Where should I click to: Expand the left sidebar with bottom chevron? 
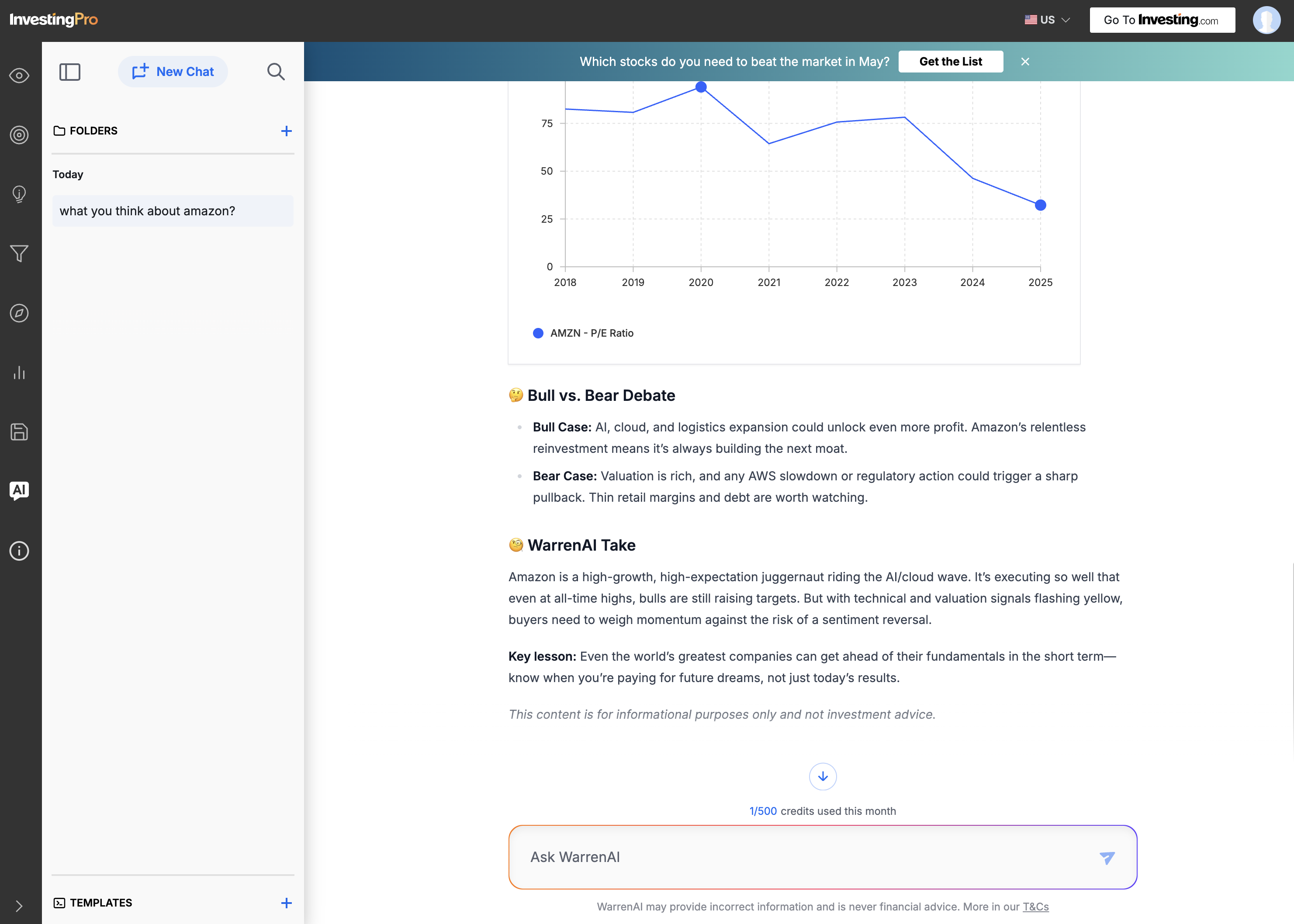[x=19, y=906]
